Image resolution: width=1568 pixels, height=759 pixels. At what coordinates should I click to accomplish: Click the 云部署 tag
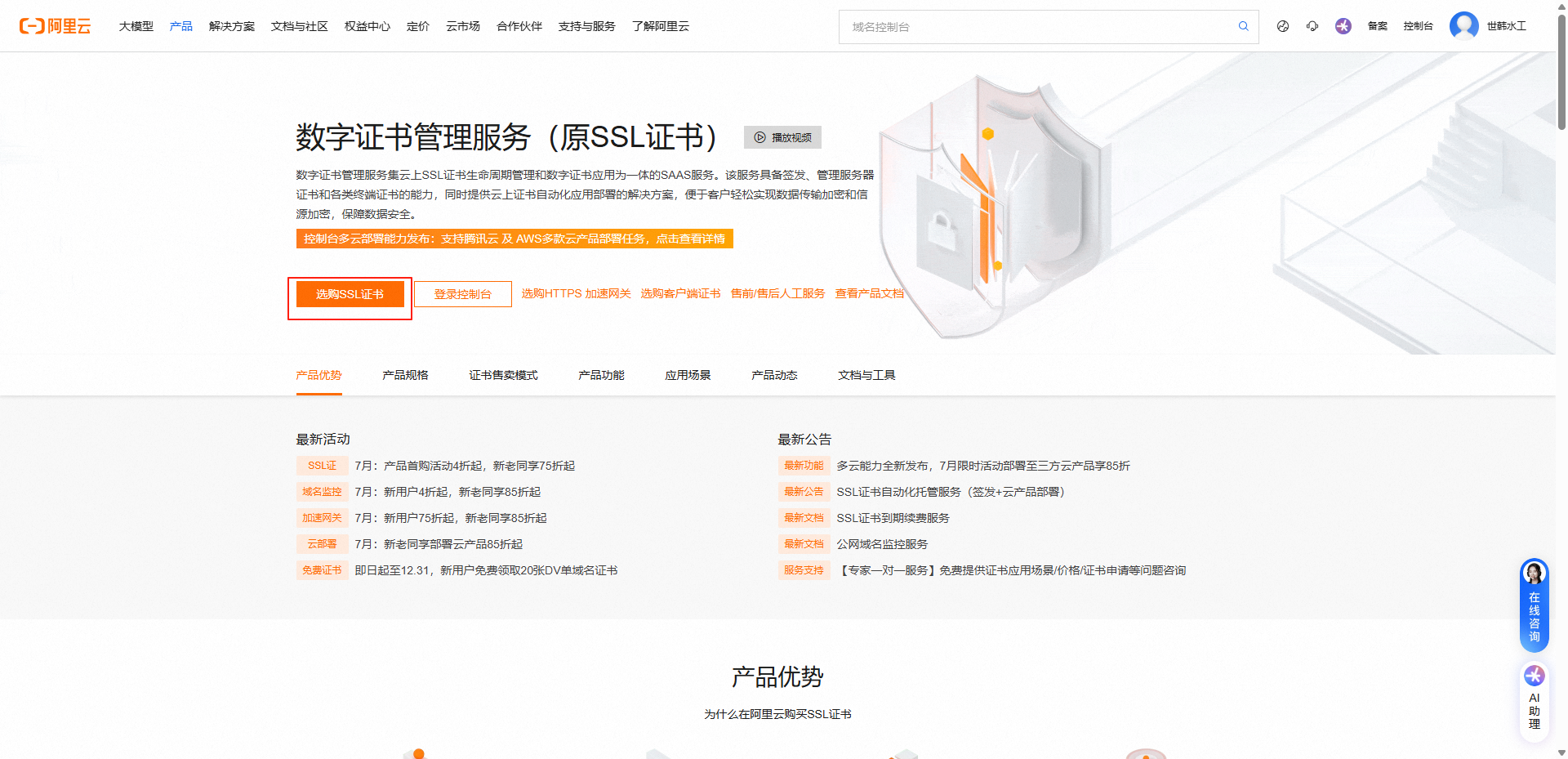click(323, 544)
